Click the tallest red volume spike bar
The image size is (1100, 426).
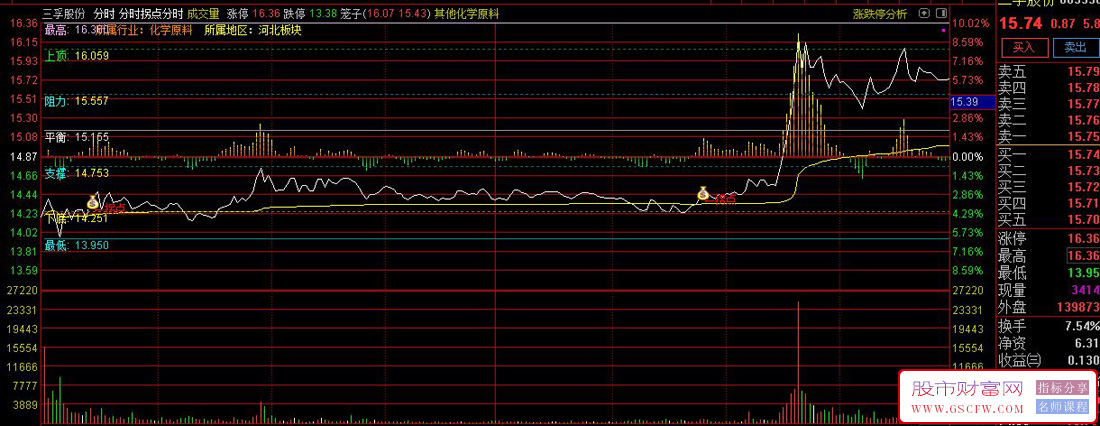pos(798,361)
